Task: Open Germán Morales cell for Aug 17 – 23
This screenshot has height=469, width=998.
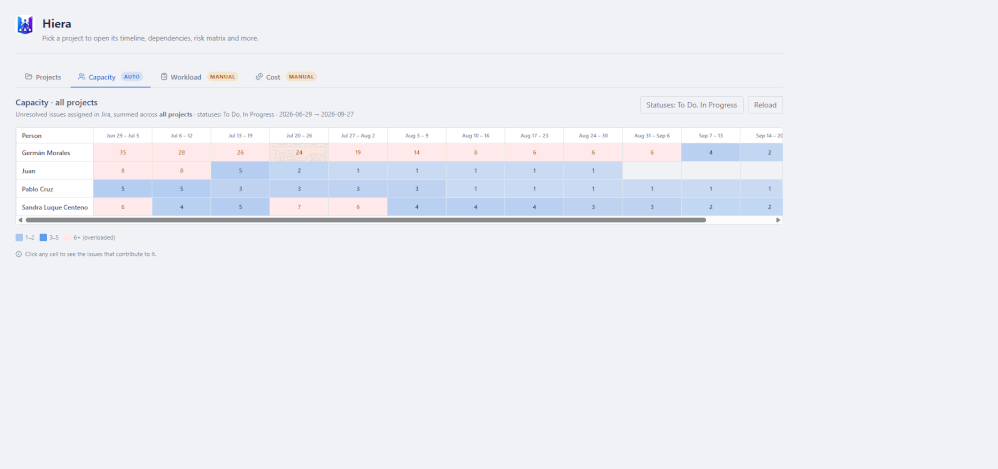Action: pos(534,153)
